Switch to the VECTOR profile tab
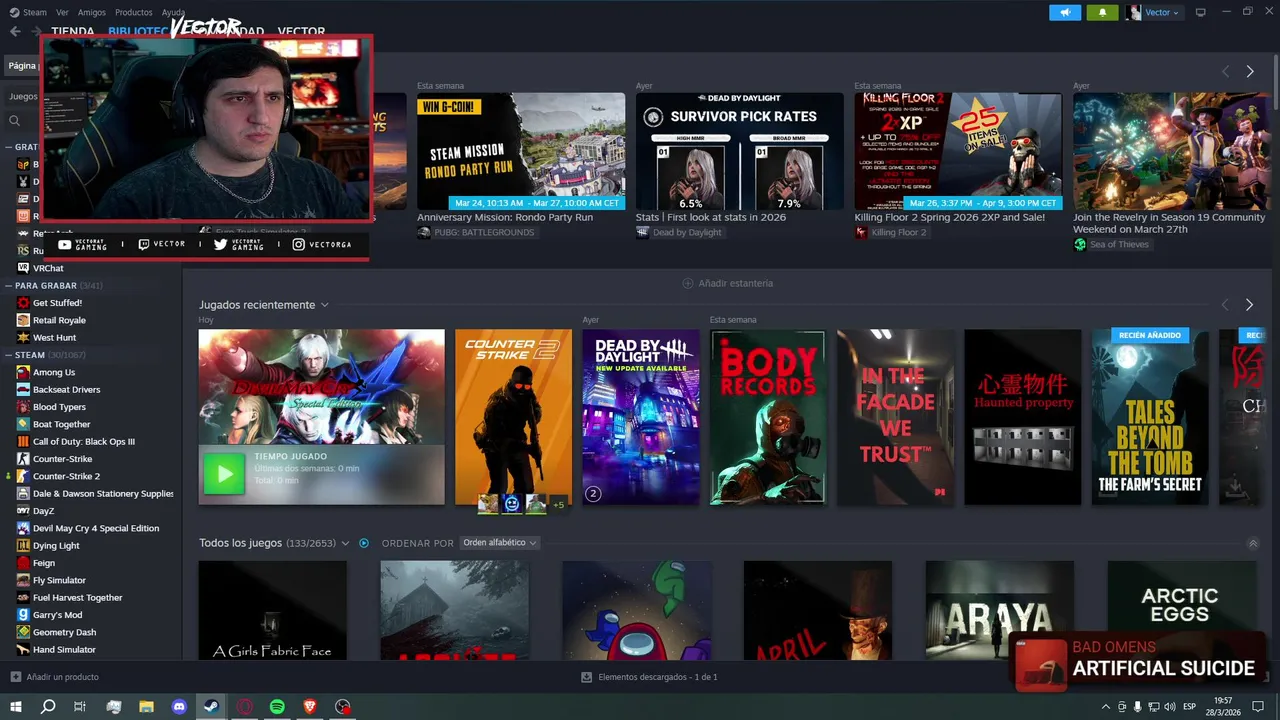This screenshot has width=1280, height=720. [301, 31]
